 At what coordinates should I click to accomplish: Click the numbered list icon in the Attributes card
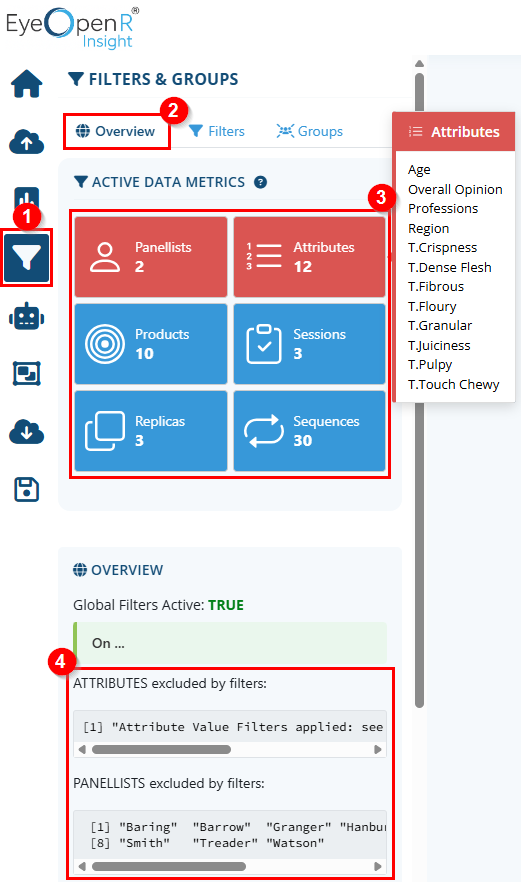[x=264, y=256]
